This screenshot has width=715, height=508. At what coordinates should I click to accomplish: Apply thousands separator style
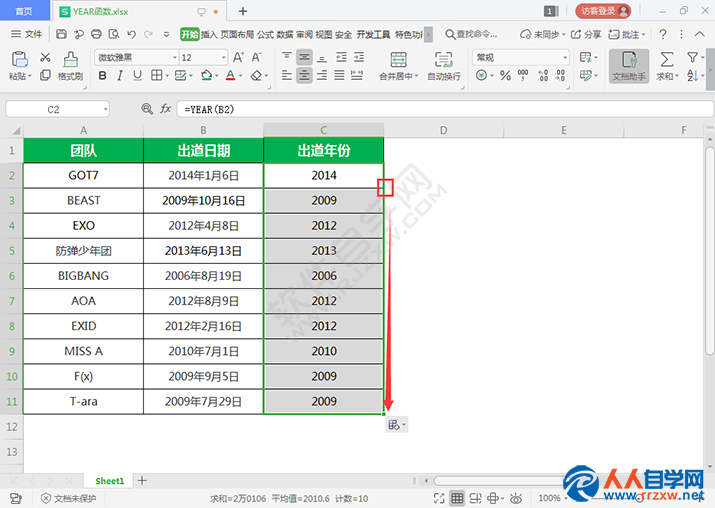(x=523, y=75)
